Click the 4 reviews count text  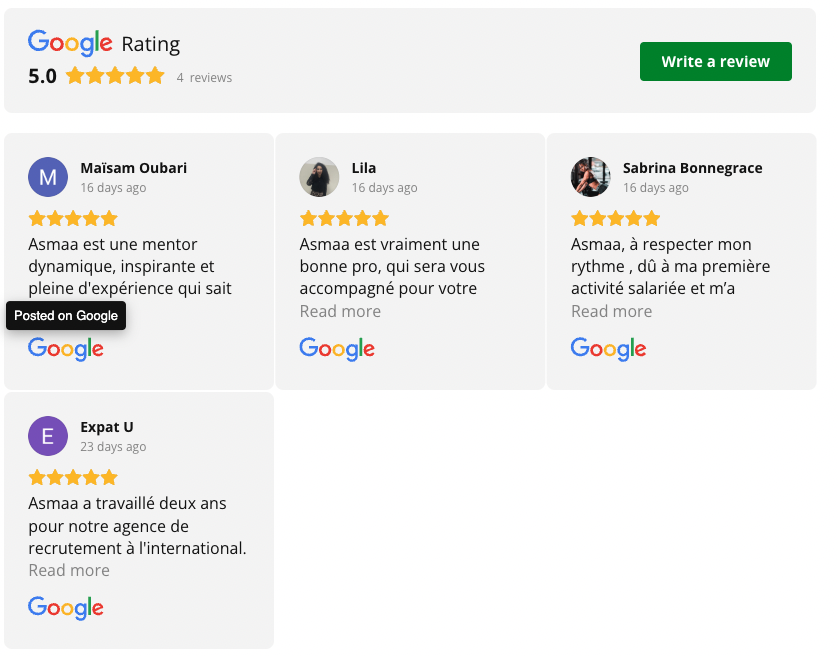(204, 77)
